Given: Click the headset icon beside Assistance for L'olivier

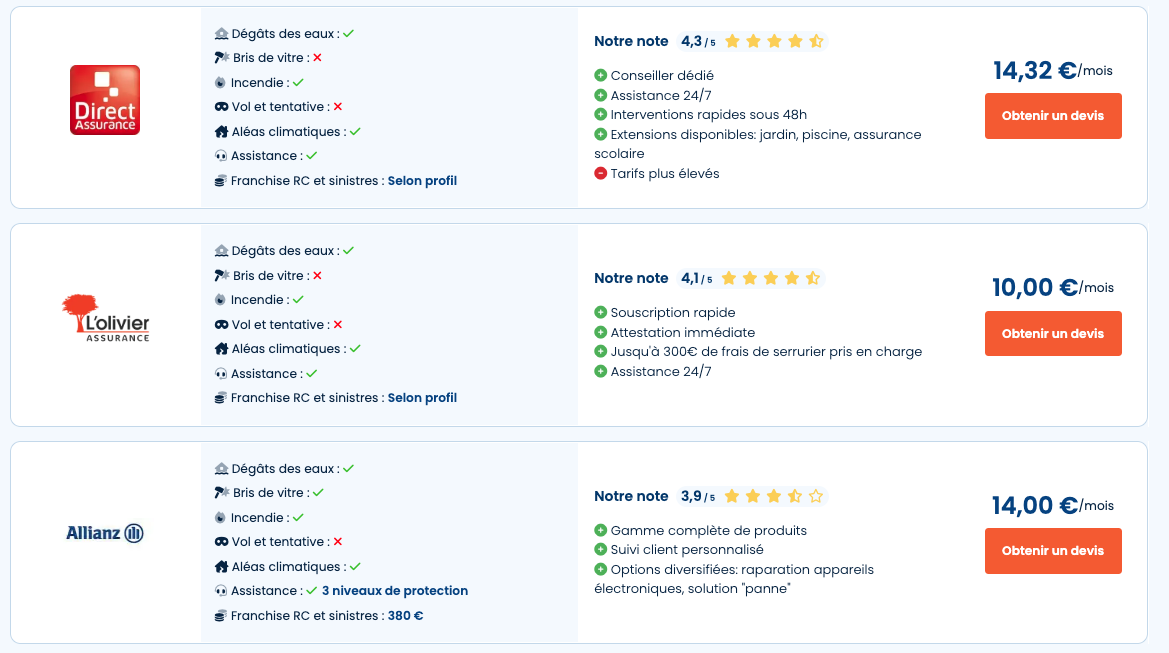Looking at the screenshot, I should 221,373.
